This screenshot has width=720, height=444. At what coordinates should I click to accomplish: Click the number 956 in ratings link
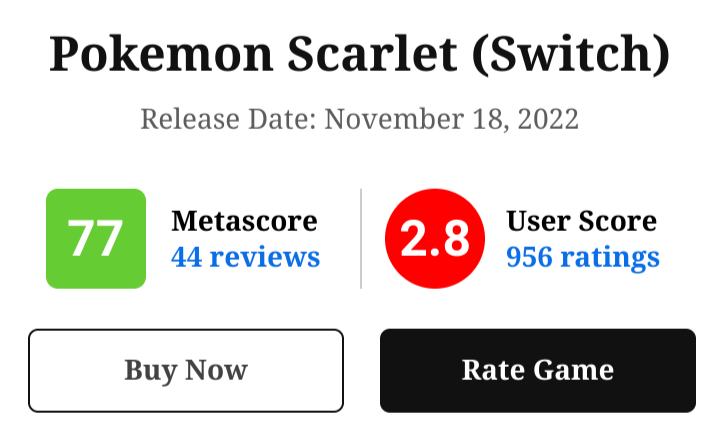530,257
